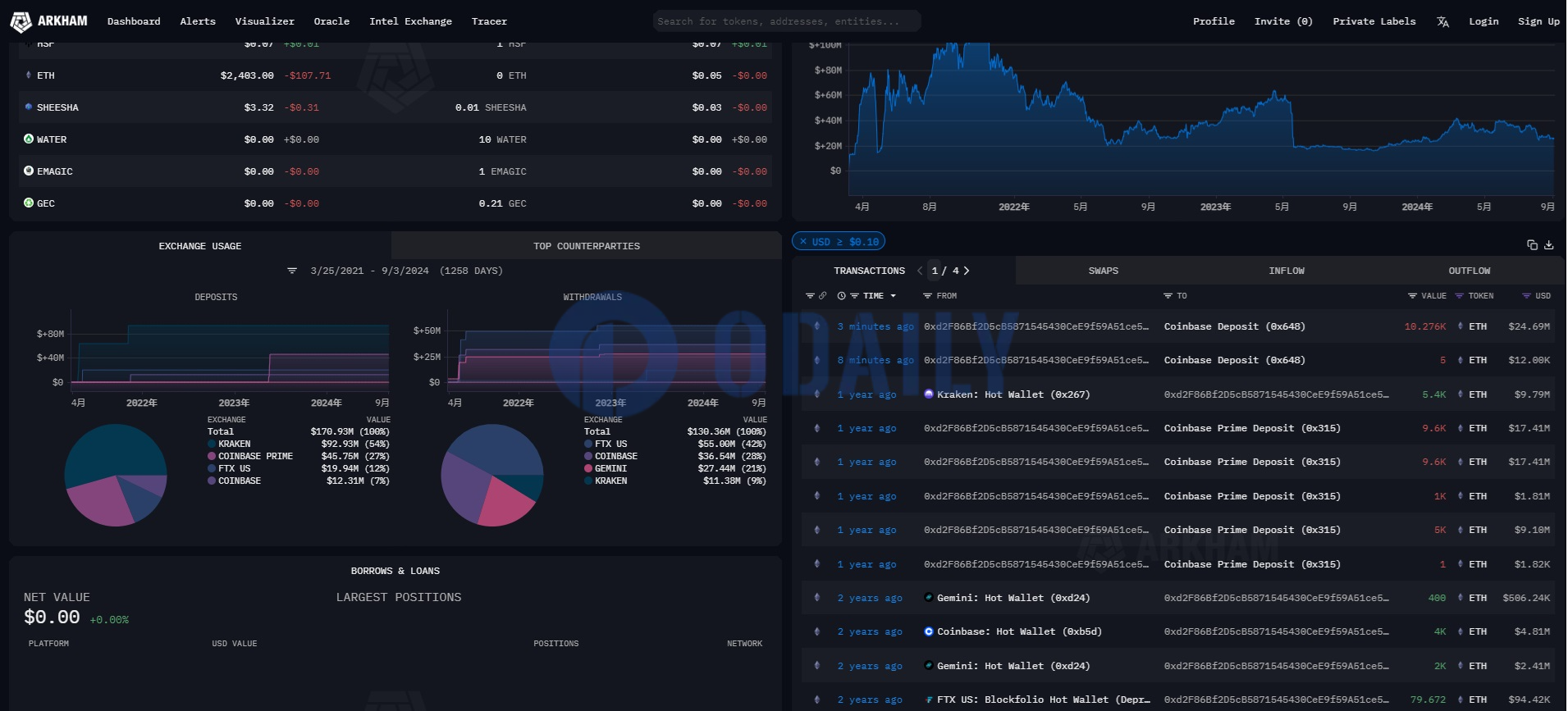Click Gemini Hot Wallet icon in 400 ETH row

click(x=929, y=598)
